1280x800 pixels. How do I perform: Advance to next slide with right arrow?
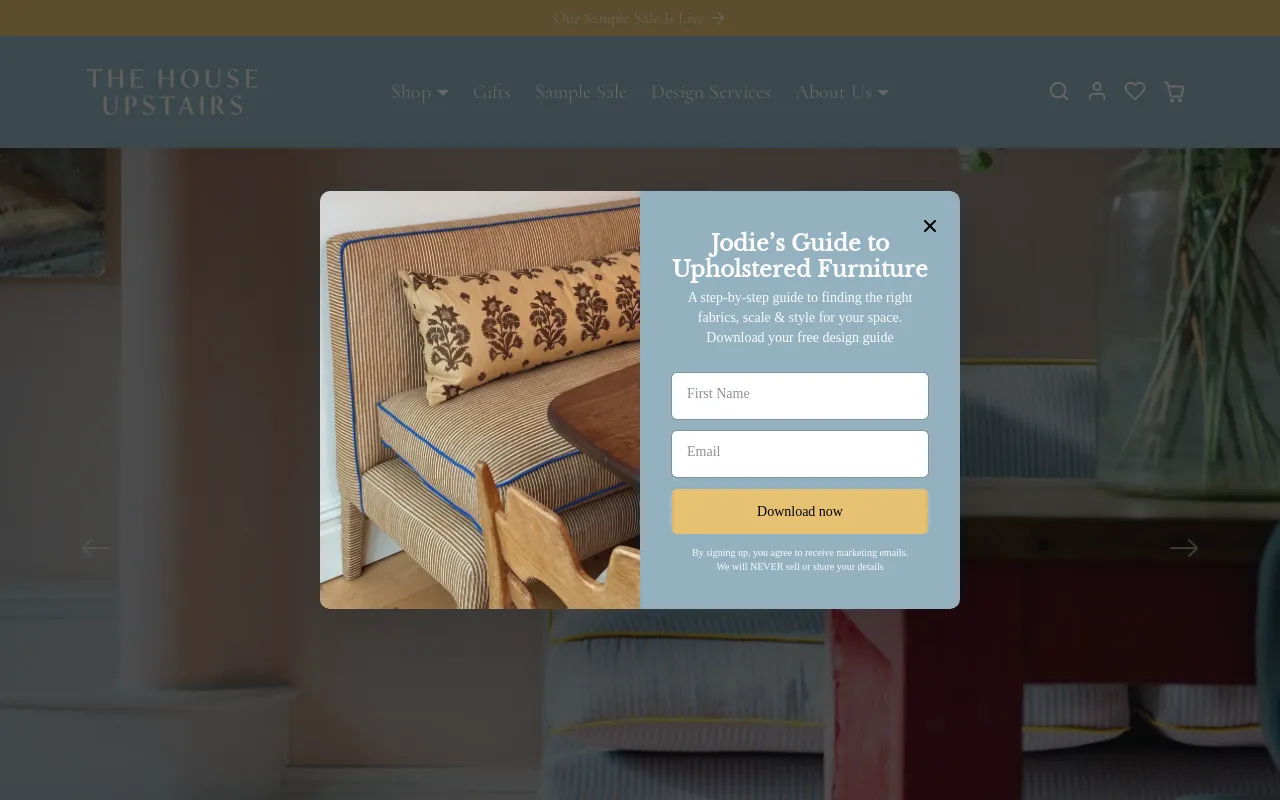tap(1184, 548)
